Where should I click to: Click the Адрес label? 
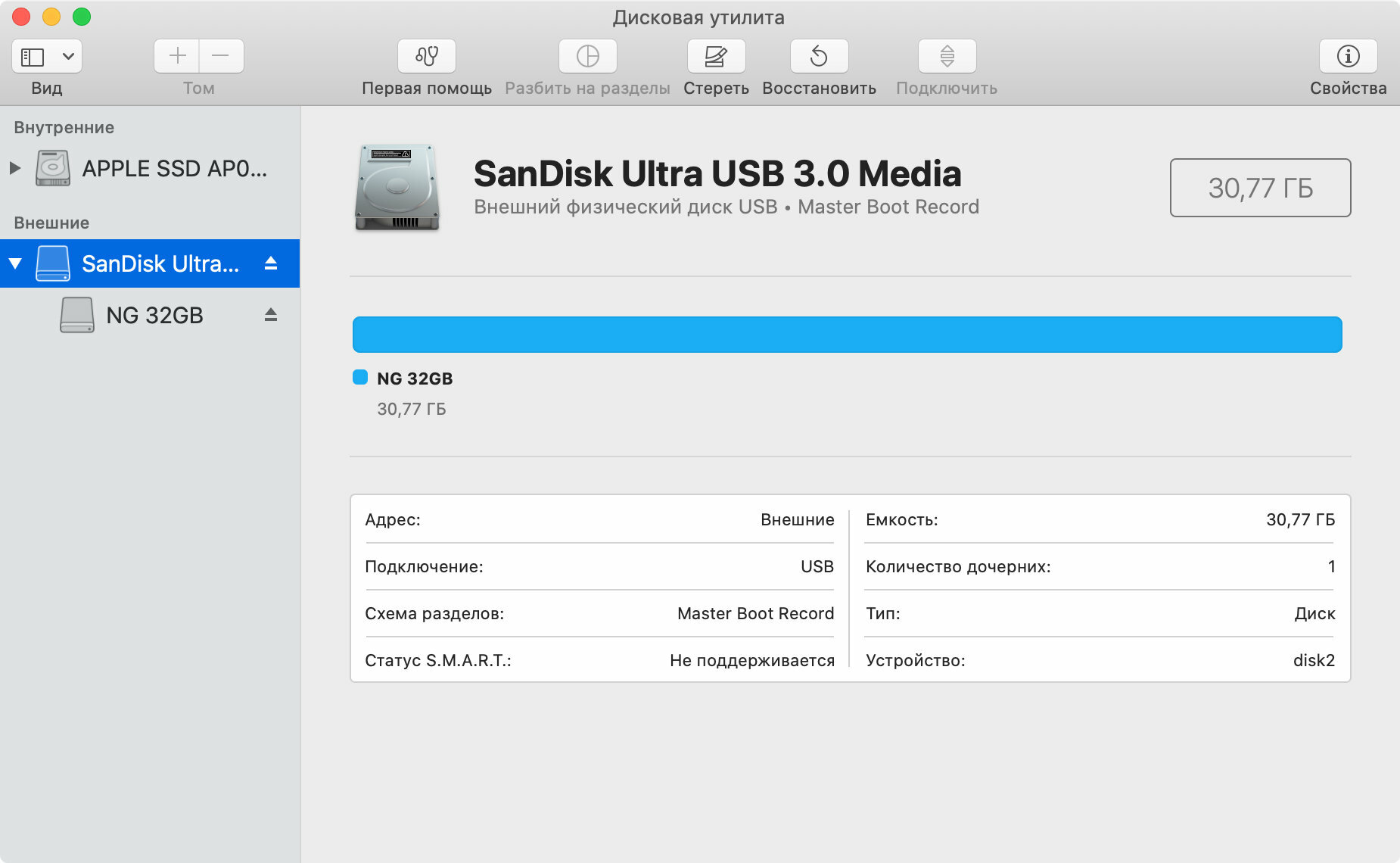(393, 519)
